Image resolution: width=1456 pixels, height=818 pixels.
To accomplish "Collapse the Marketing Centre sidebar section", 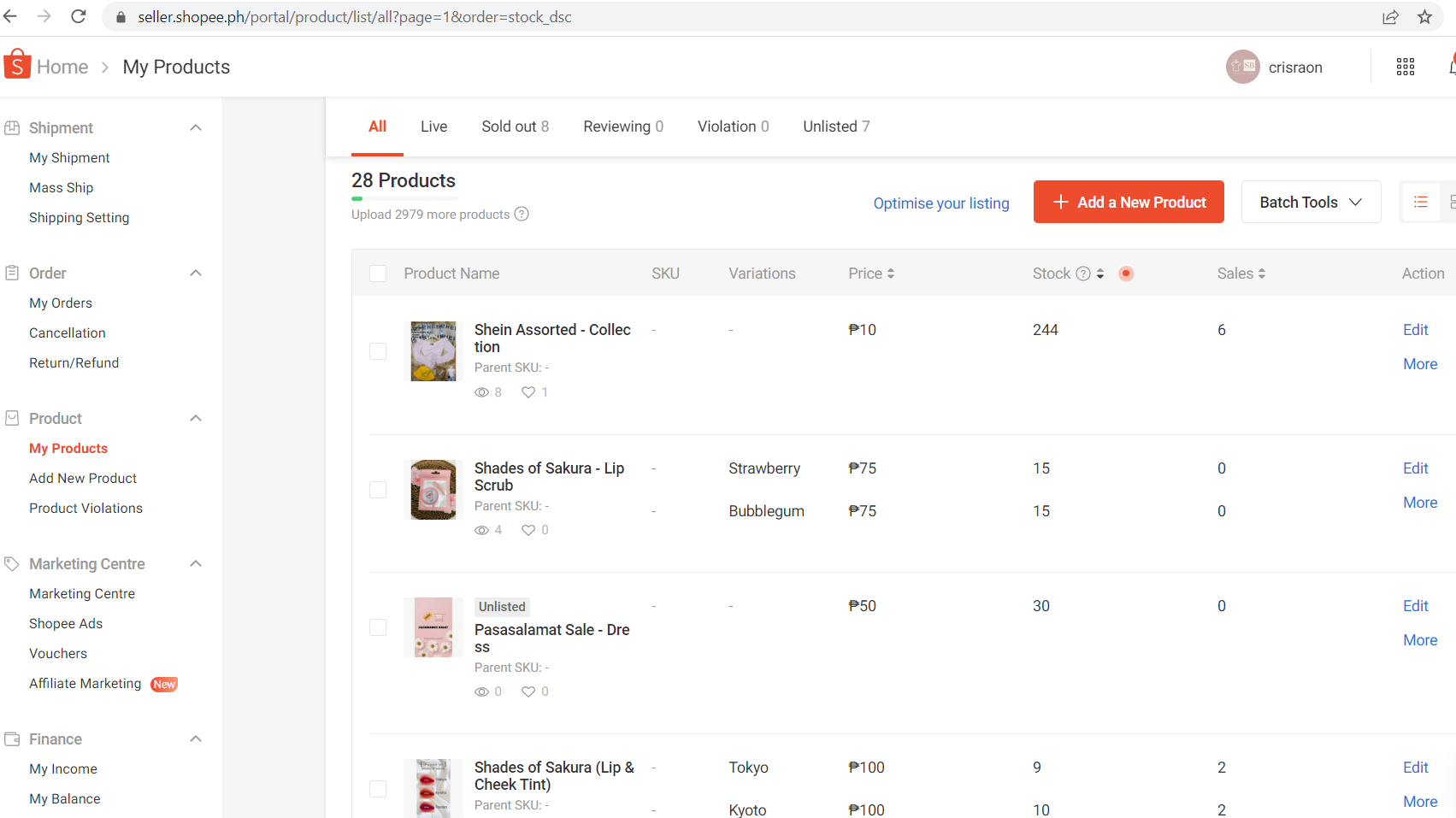I will pyautogui.click(x=196, y=564).
